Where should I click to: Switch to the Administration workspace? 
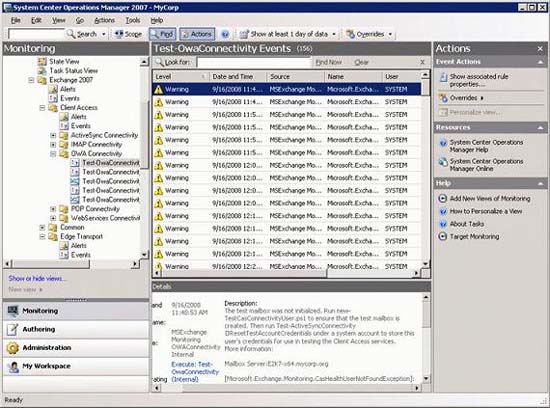(76, 348)
